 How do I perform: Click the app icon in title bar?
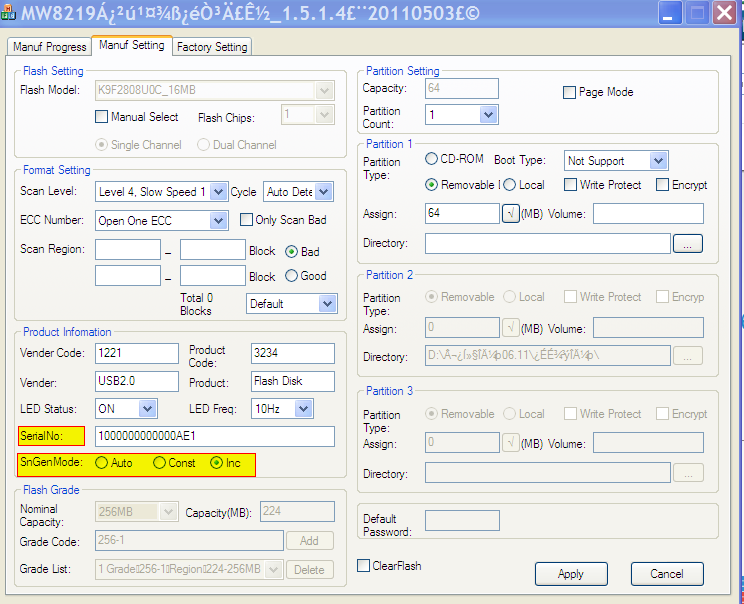pyautogui.click(x=8, y=12)
